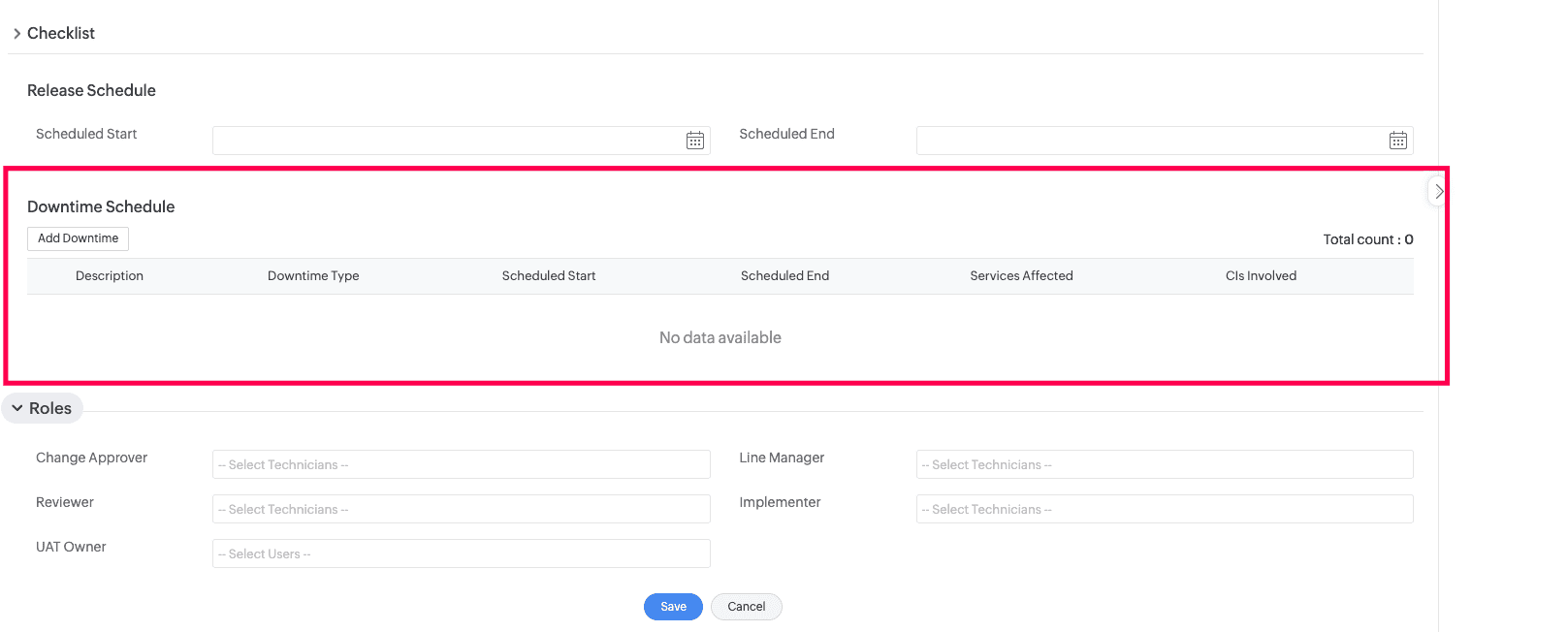This screenshot has height=632, width=1568.
Task: Expand the right side panel arrow
Action: [1439, 192]
